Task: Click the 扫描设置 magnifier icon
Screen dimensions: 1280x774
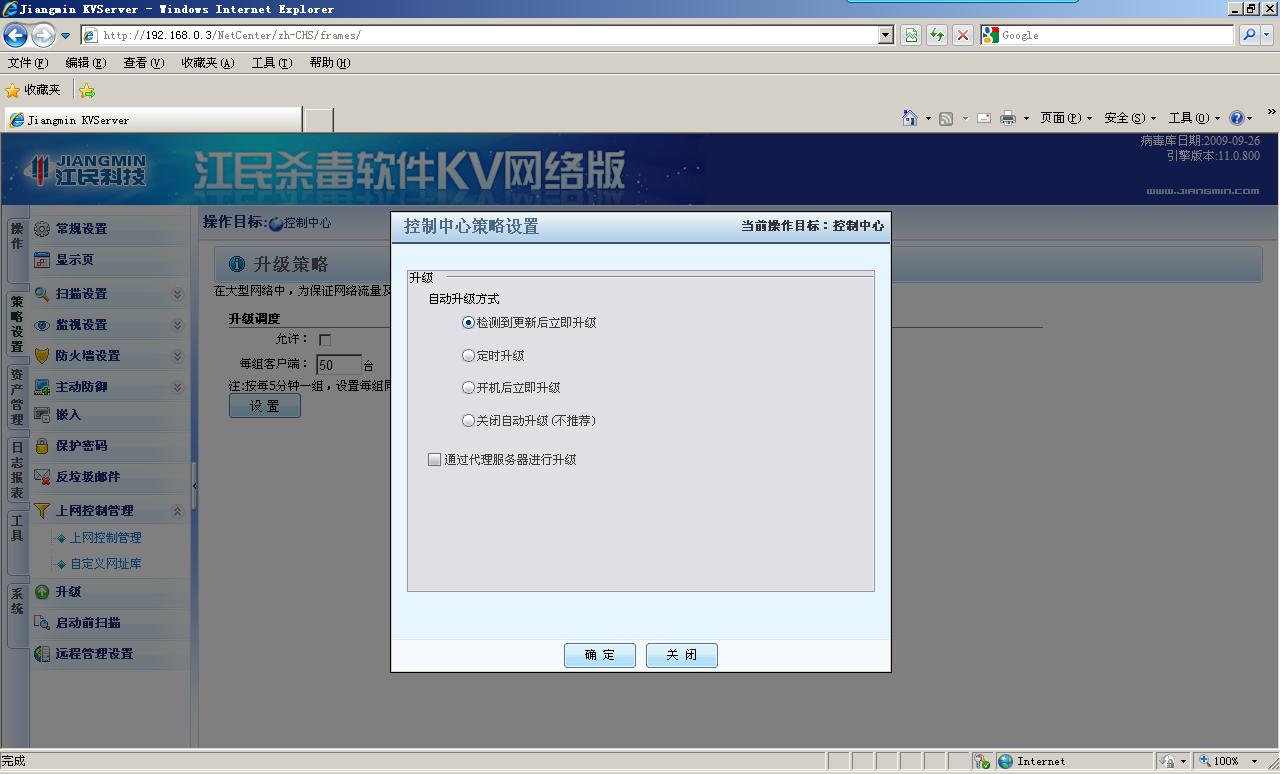Action: click(x=42, y=294)
